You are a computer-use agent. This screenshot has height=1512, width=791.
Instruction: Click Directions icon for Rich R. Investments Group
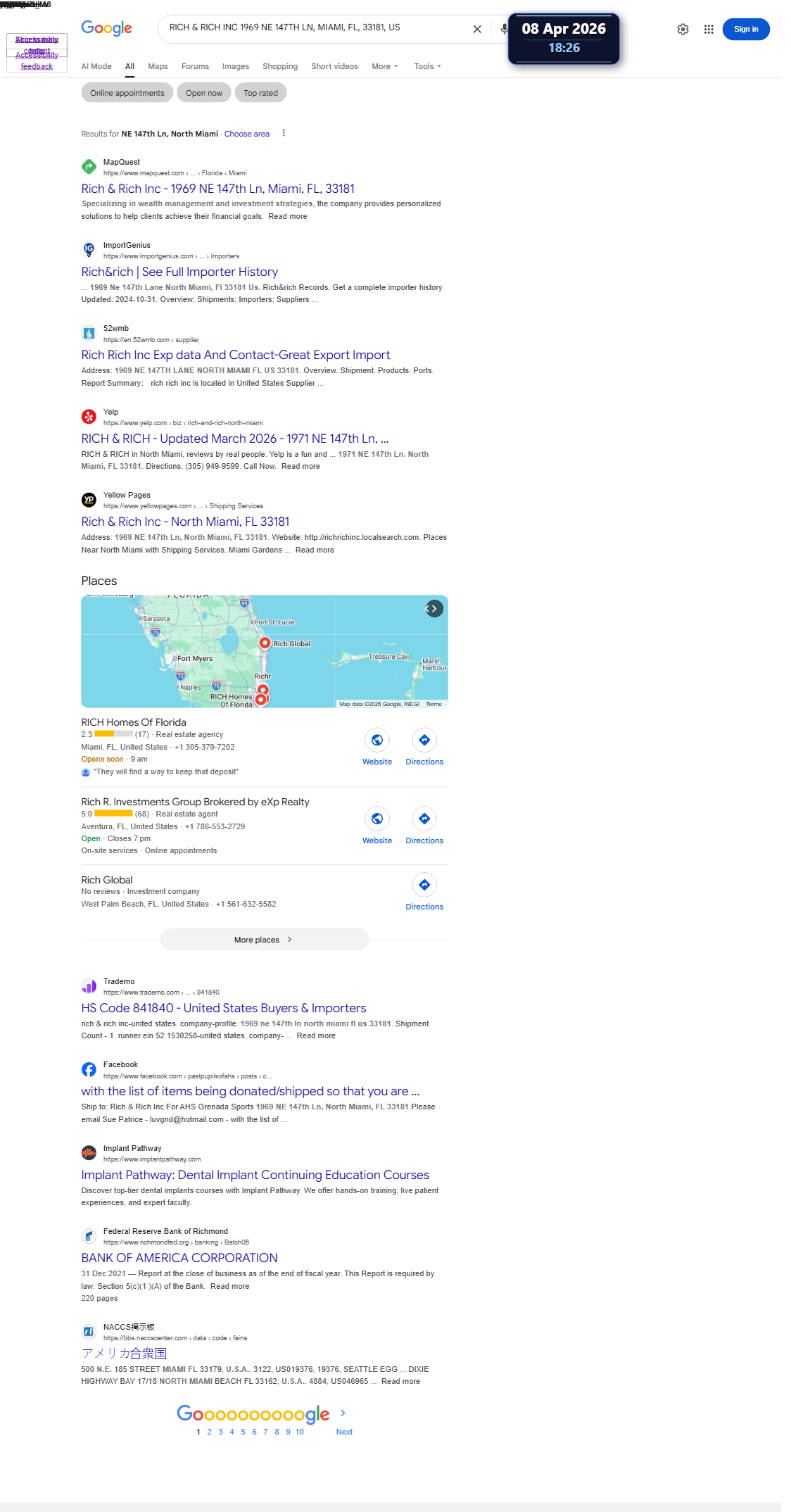pos(424,819)
